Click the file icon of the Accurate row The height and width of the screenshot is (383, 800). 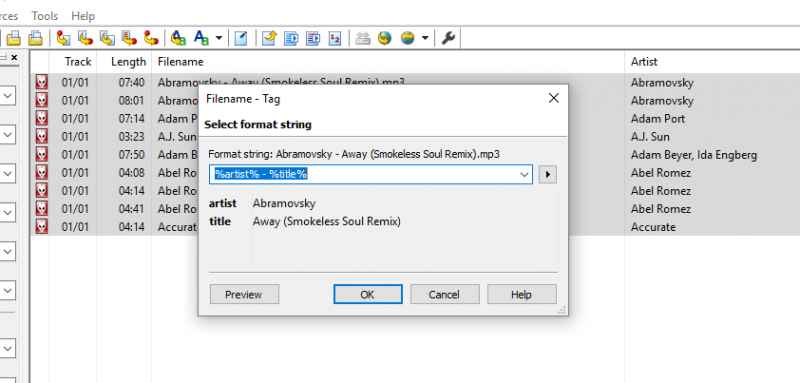pyautogui.click(x=41, y=226)
